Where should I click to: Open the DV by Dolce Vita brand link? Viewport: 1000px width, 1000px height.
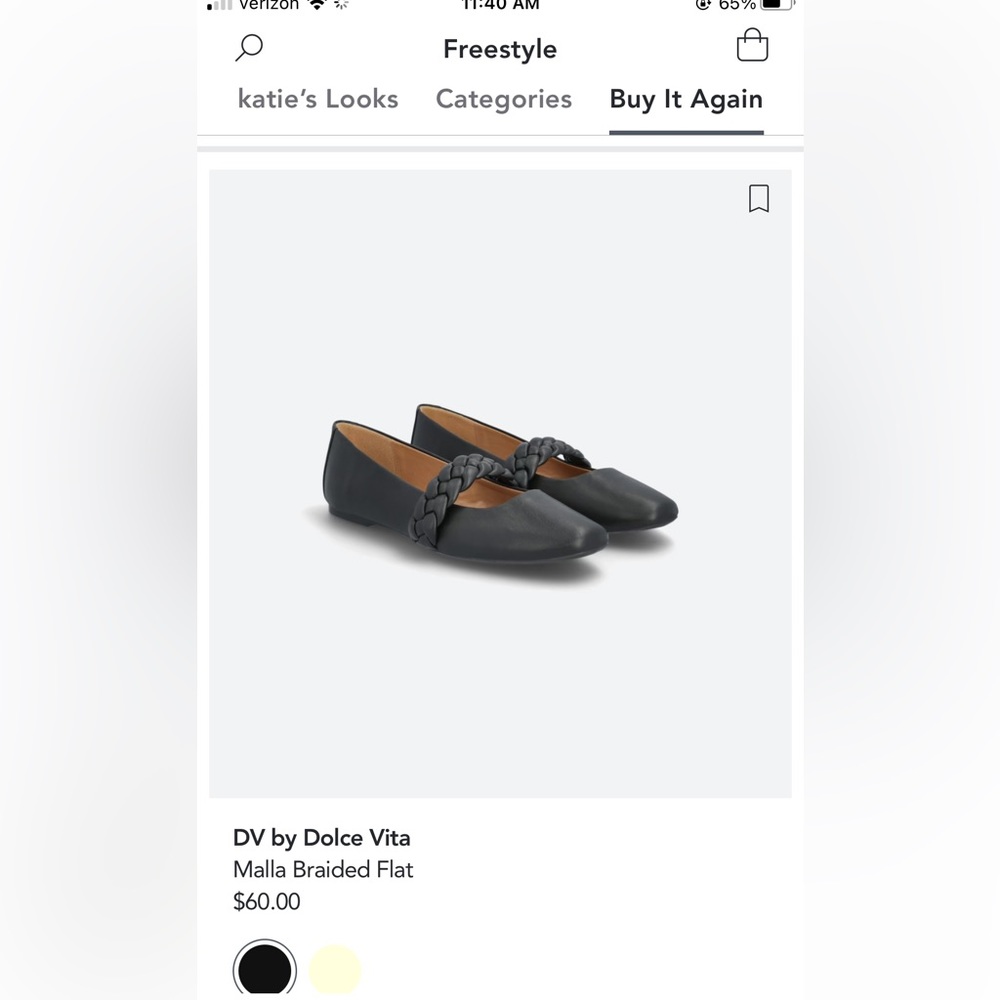point(321,837)
